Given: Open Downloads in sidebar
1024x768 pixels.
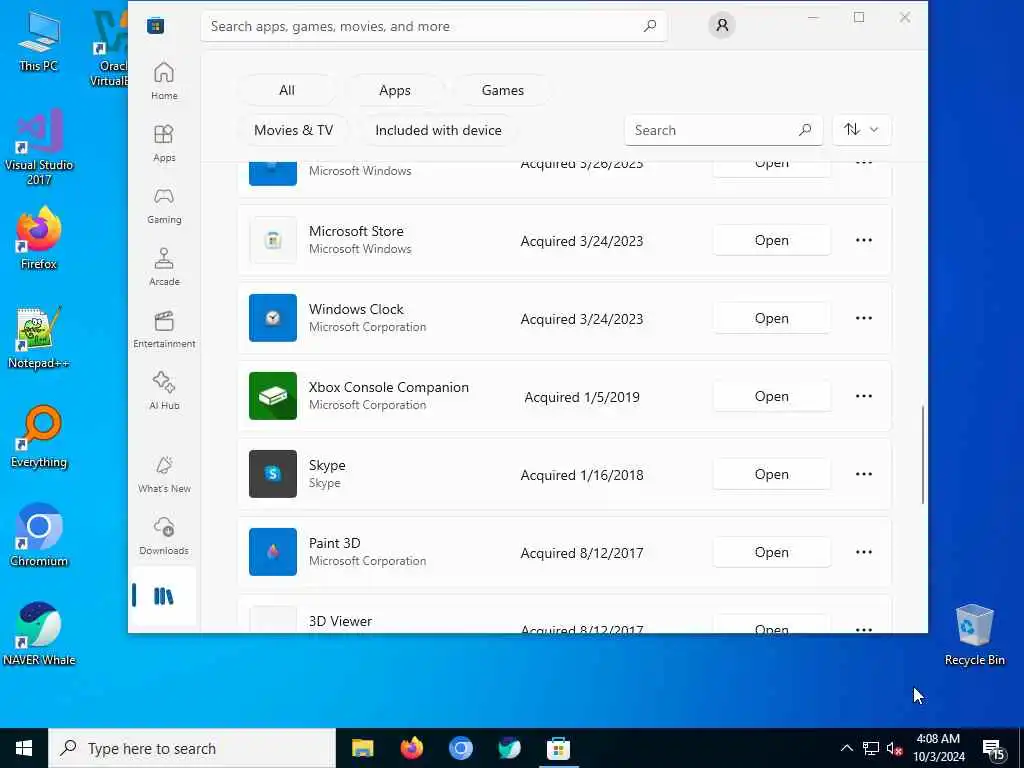Looking at the screenshot, I should tap(164, 536).
